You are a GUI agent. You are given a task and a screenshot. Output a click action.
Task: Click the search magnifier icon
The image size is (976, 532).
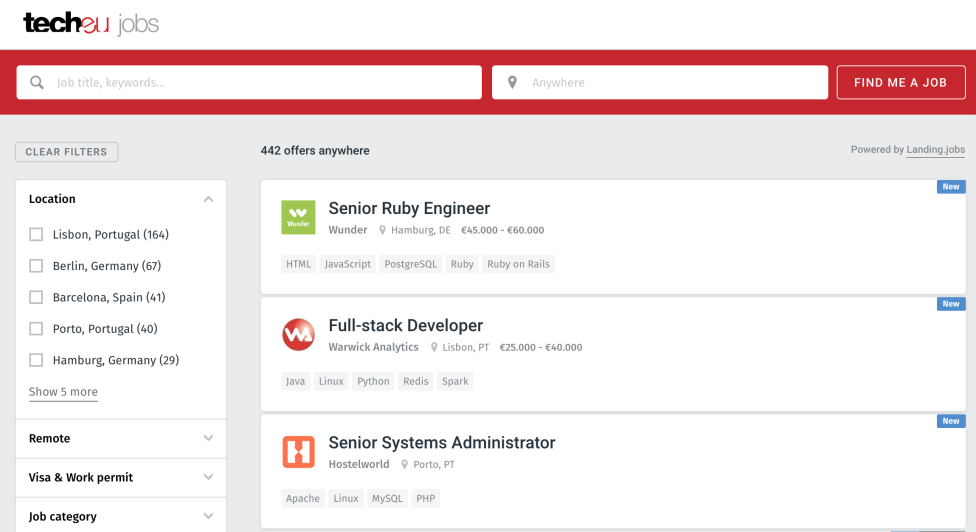[x=37, y=82]
